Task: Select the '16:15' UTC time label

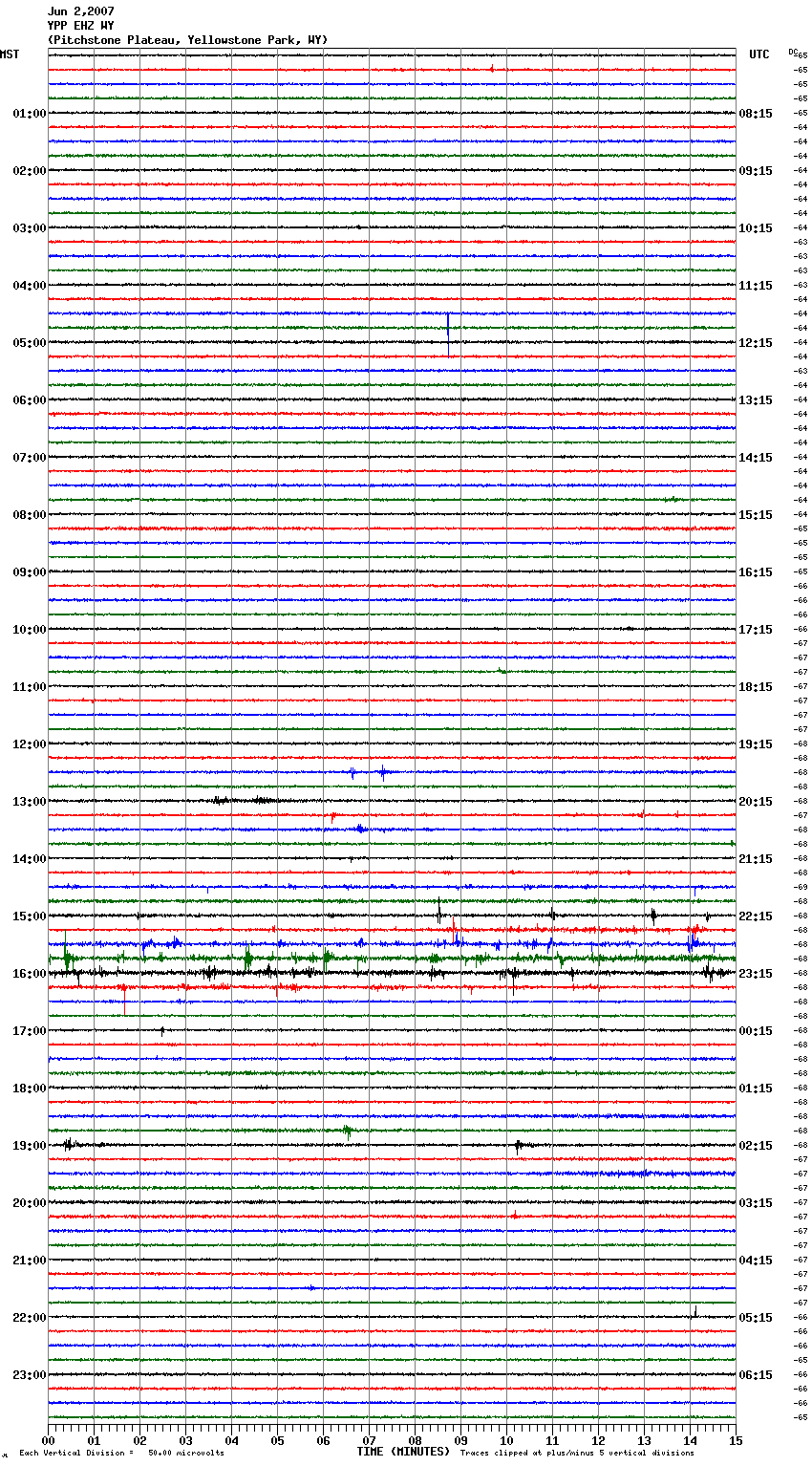Action: [x=756, y=572]
